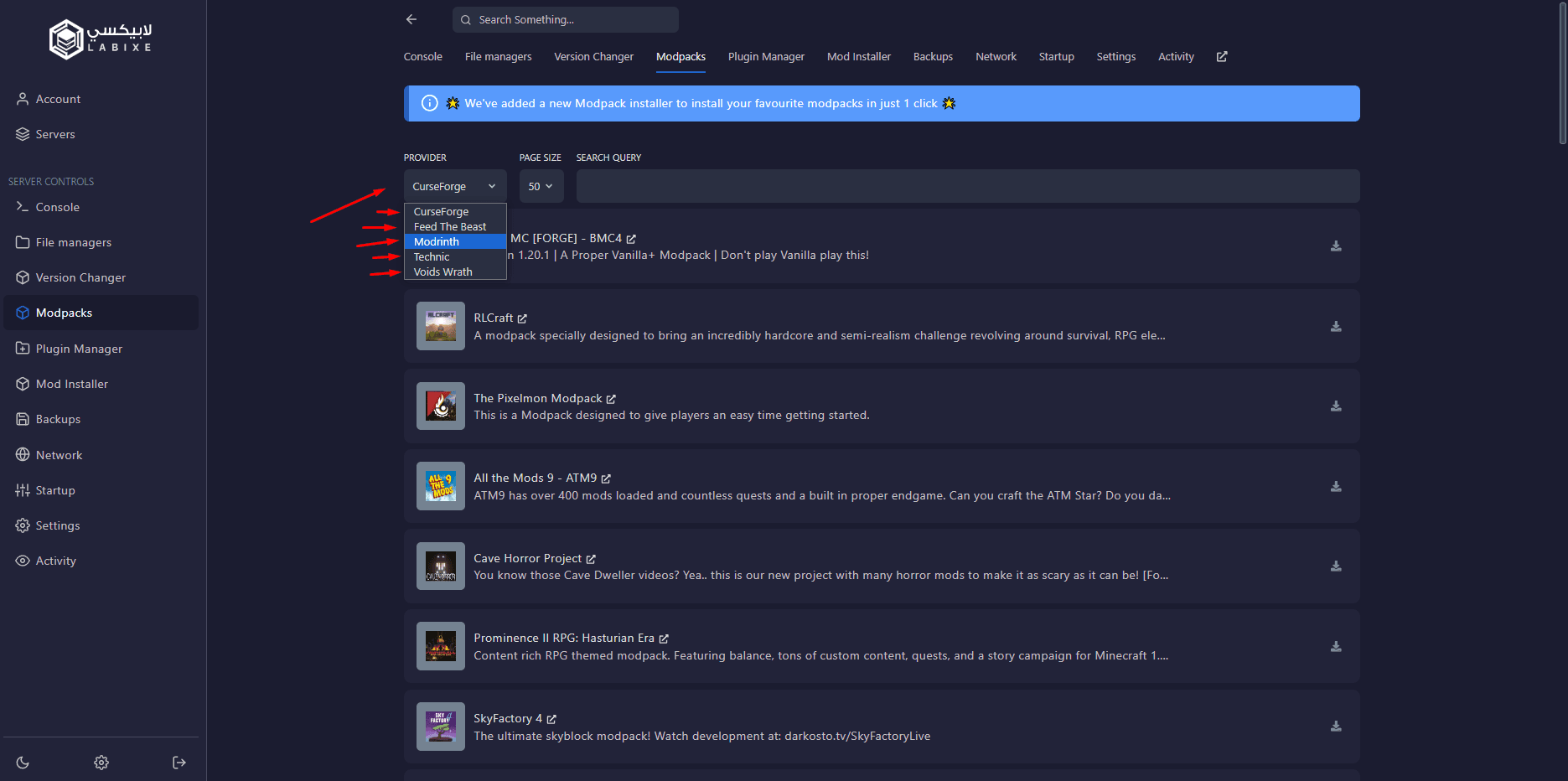Click the Cave Horror Project thumbnail
The image size is (1568, 781).
point(441,566)
